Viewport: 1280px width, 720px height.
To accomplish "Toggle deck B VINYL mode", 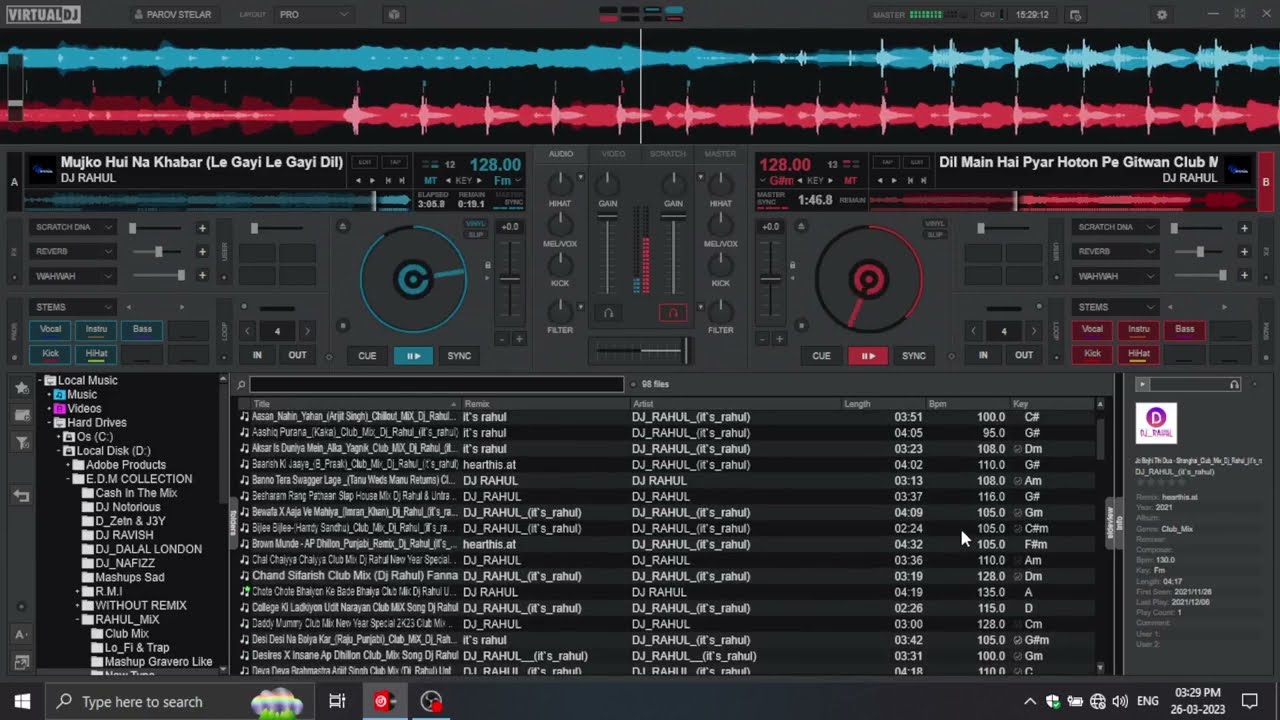I will coord(935,224).
